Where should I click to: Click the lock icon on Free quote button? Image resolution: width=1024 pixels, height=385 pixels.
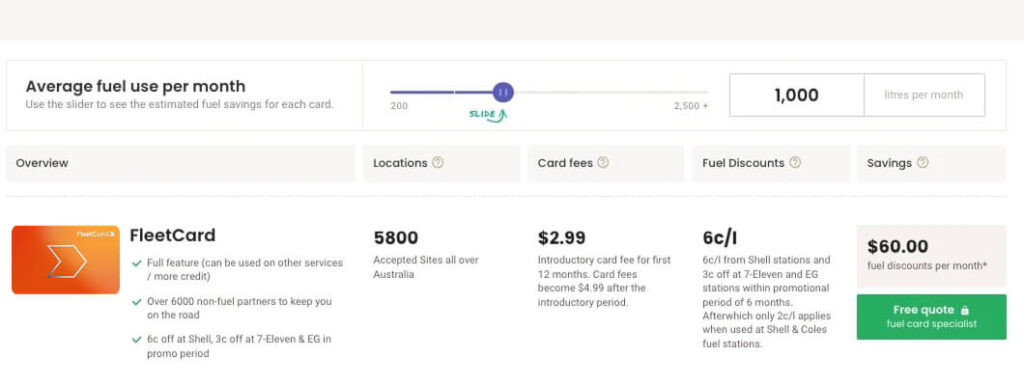965,311
